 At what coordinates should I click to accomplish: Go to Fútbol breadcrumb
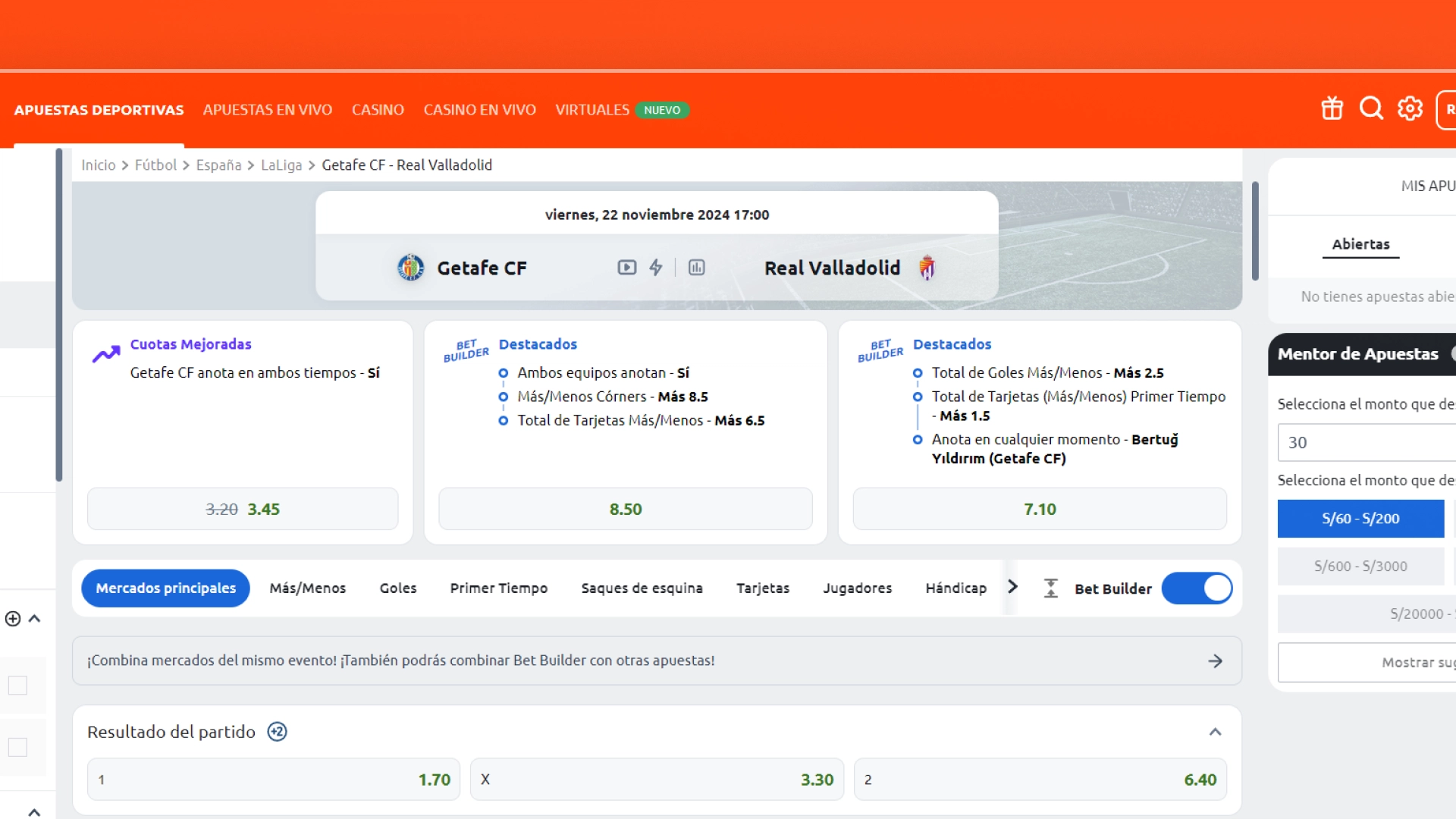coord(155,165)
